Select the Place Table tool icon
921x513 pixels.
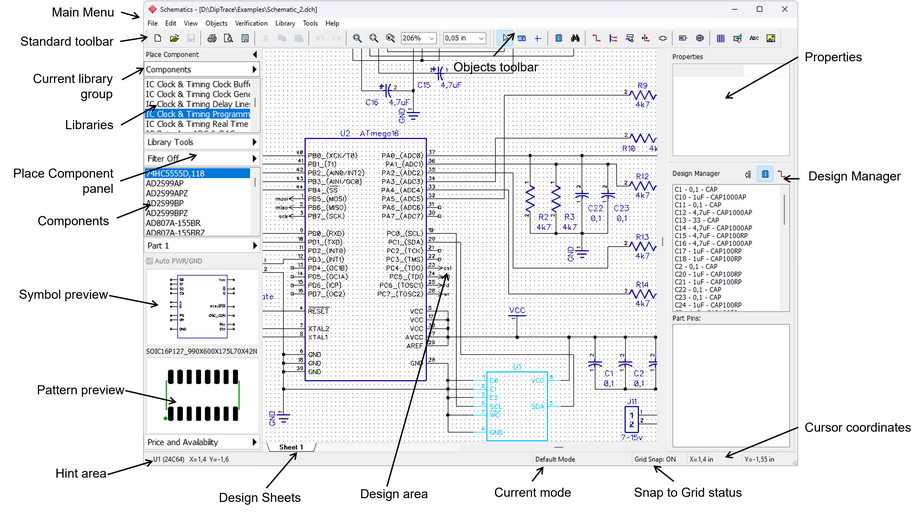click(721, 38)
